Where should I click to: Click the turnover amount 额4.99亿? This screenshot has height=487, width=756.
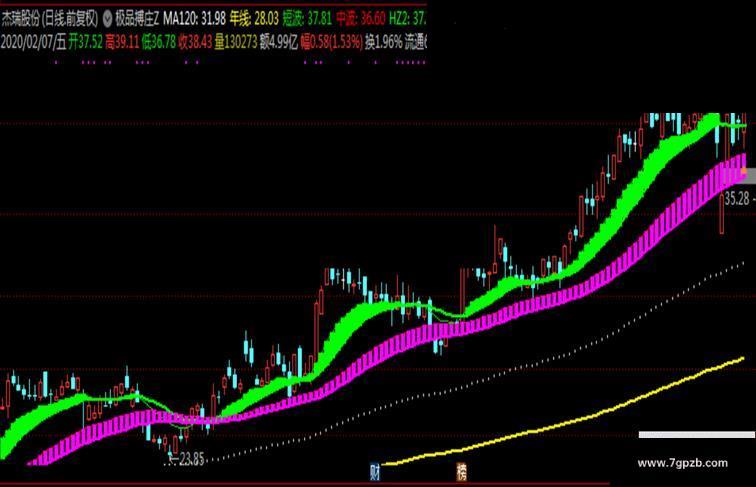(279, 42)
